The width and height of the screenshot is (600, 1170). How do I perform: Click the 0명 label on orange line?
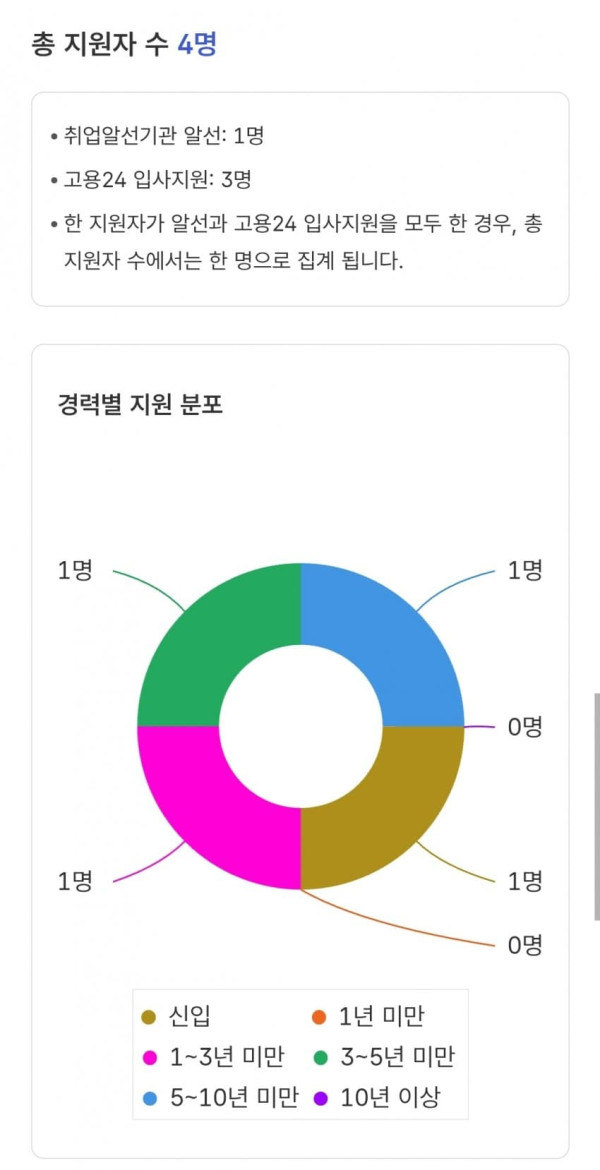(525, 945)
